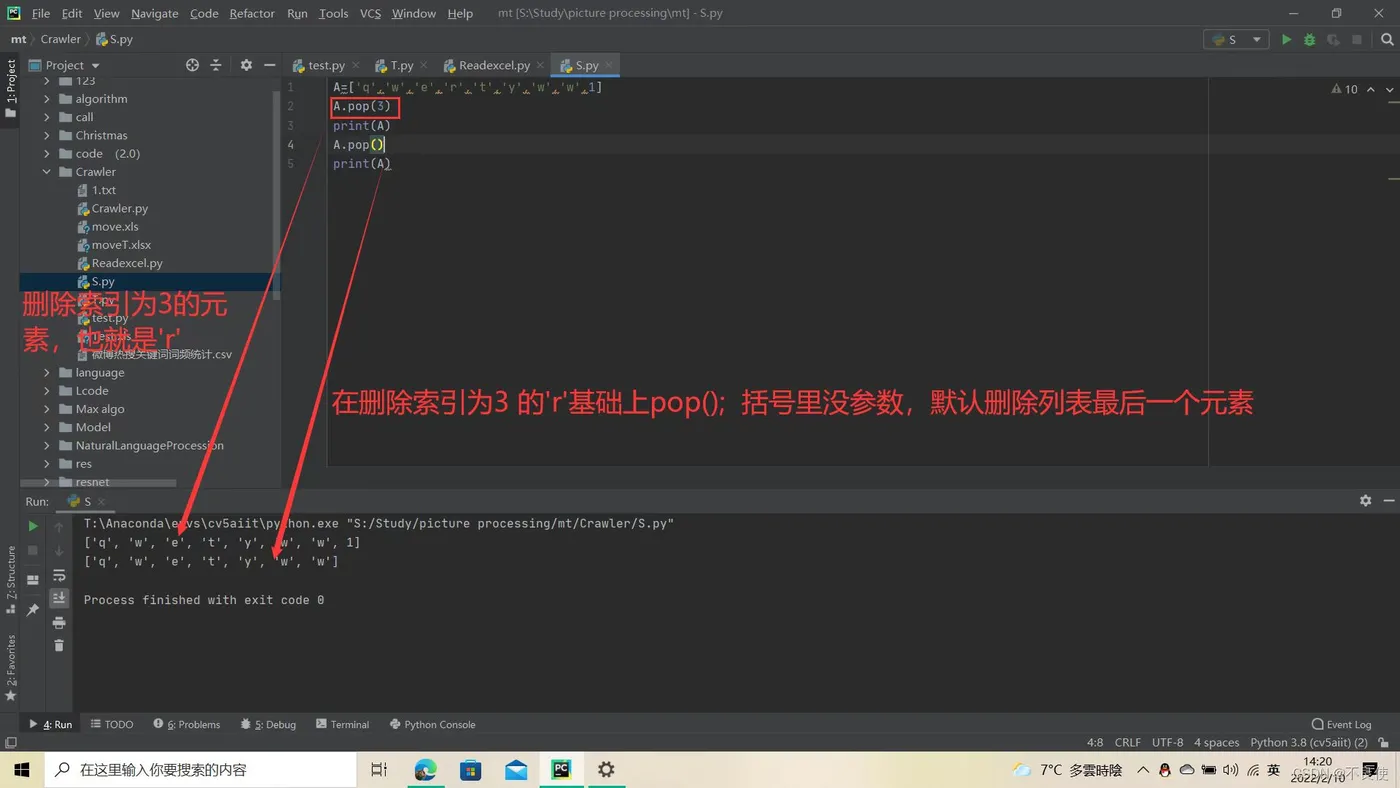The image size is (1400, 788).
Task: Expand the Christmas folder
Action: click(x=47, y=135)
